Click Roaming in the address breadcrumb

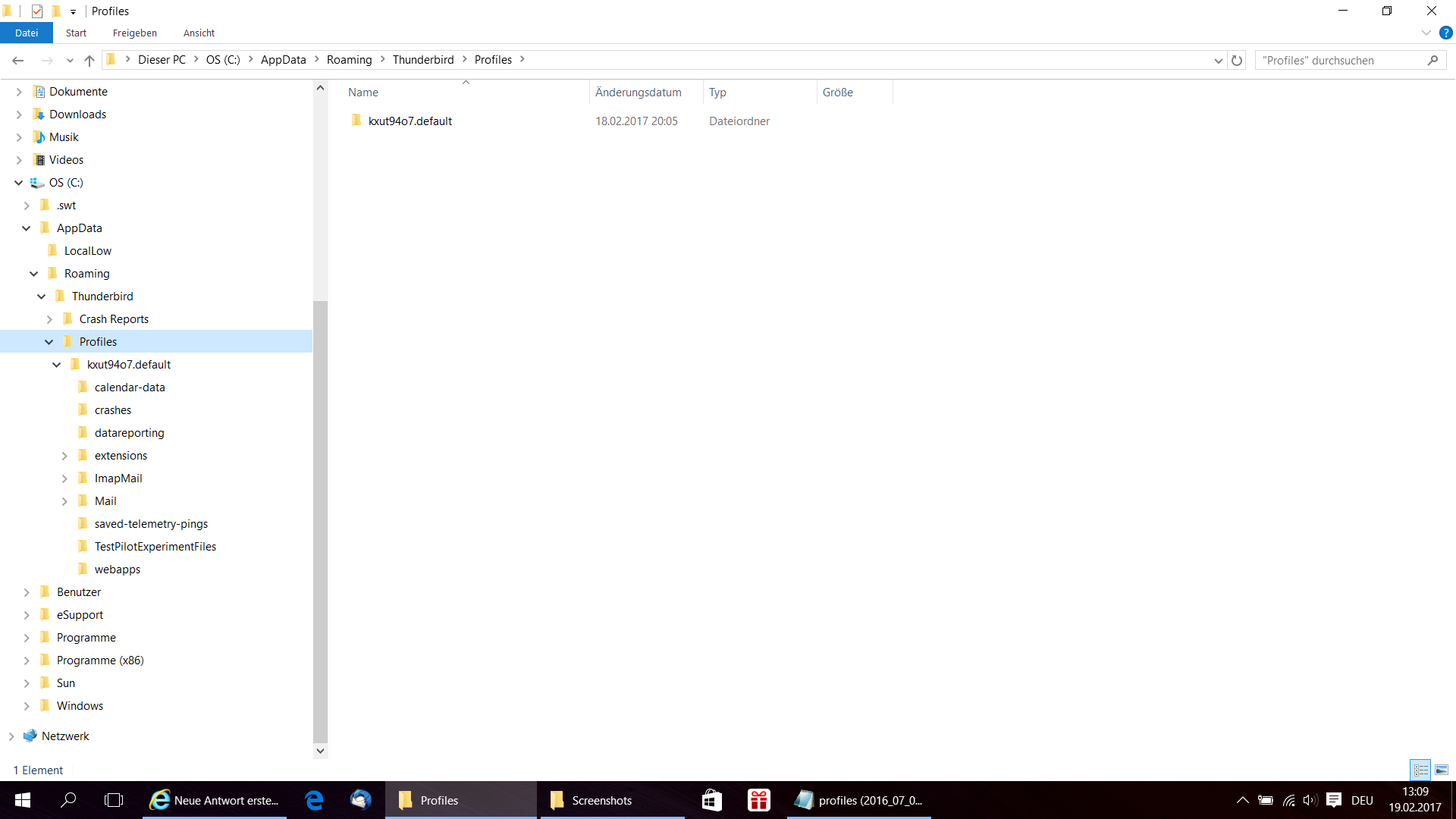click(x=349, y=60)
